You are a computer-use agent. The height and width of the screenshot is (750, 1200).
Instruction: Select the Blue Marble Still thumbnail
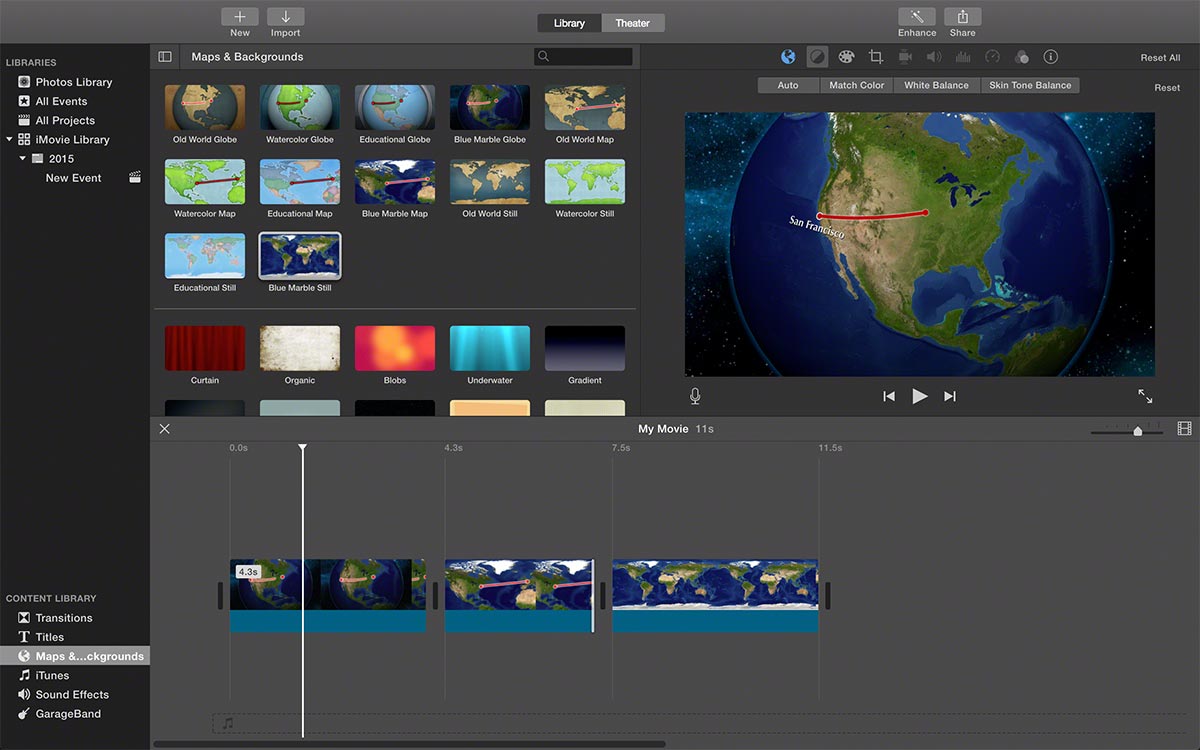(300, 256)
